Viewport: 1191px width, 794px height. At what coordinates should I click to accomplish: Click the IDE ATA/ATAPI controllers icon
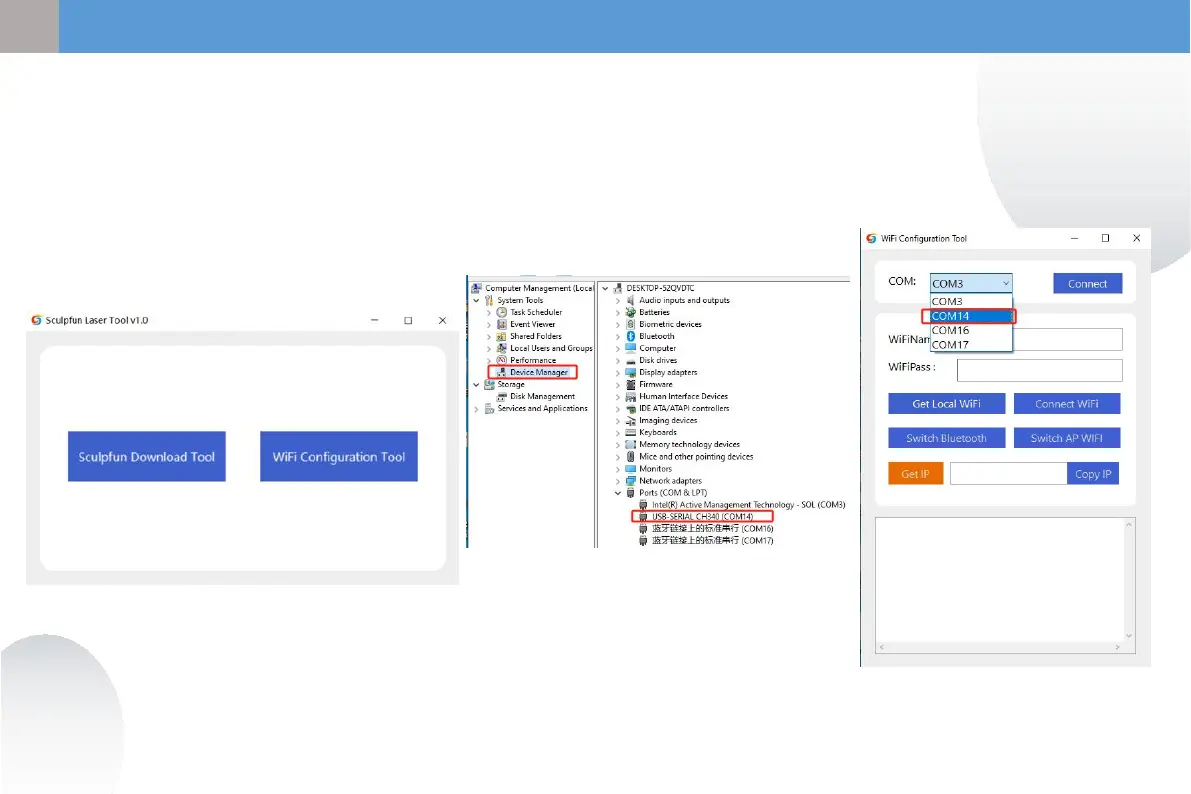click(x=630, y=409)
